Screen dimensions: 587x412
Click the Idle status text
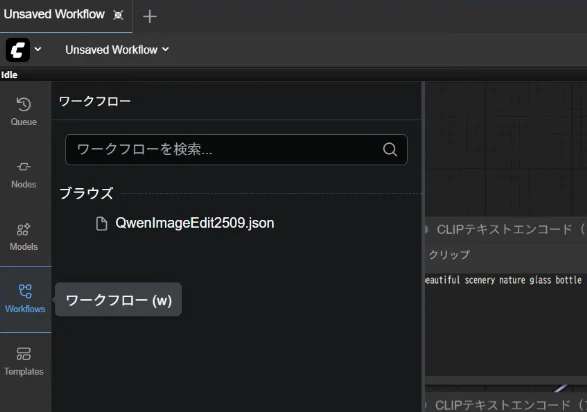click(9, 75)
